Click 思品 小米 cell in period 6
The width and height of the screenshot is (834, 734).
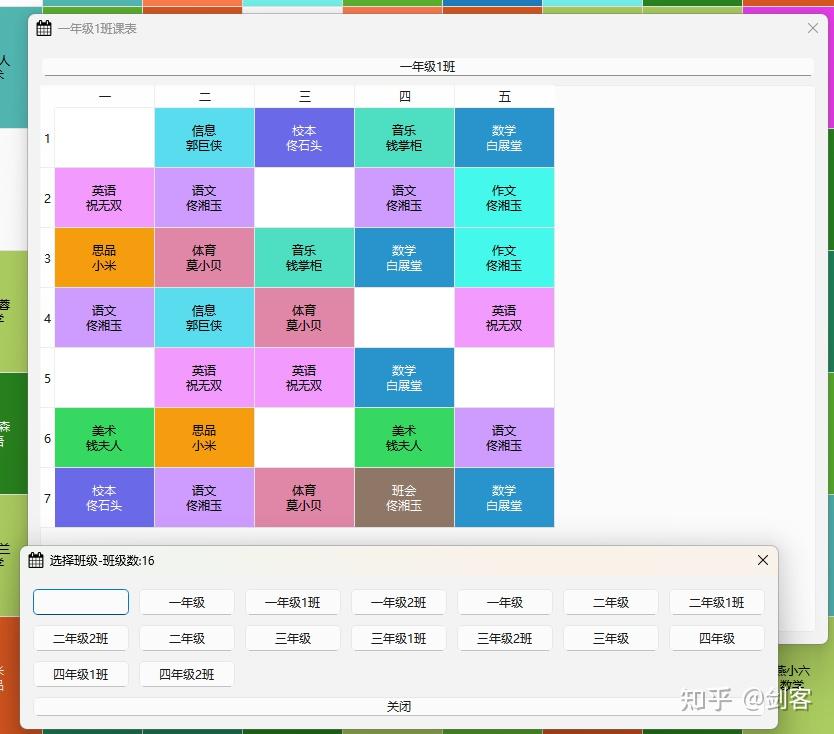204,438
